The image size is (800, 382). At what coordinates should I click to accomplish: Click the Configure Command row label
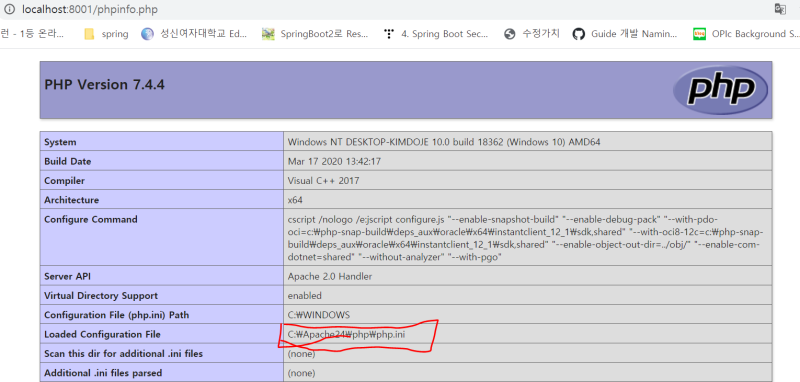[x=91, y=219]
